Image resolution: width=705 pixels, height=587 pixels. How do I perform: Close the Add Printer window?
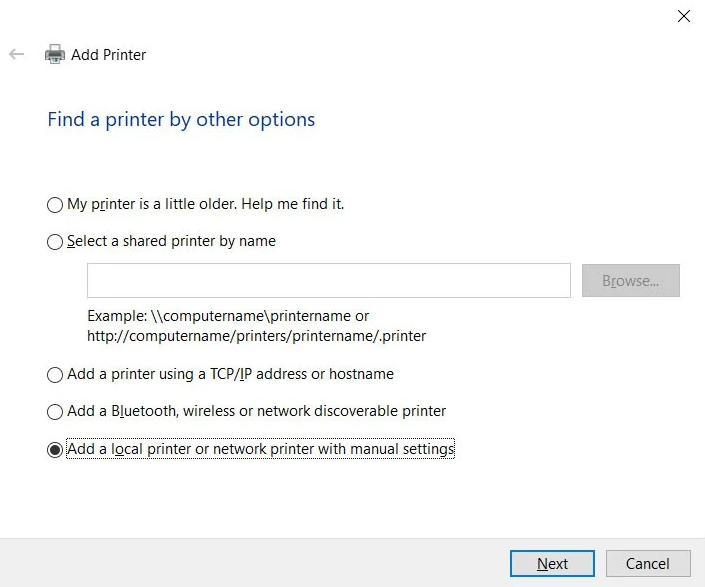pyautogui.click(x=684, y=15)
